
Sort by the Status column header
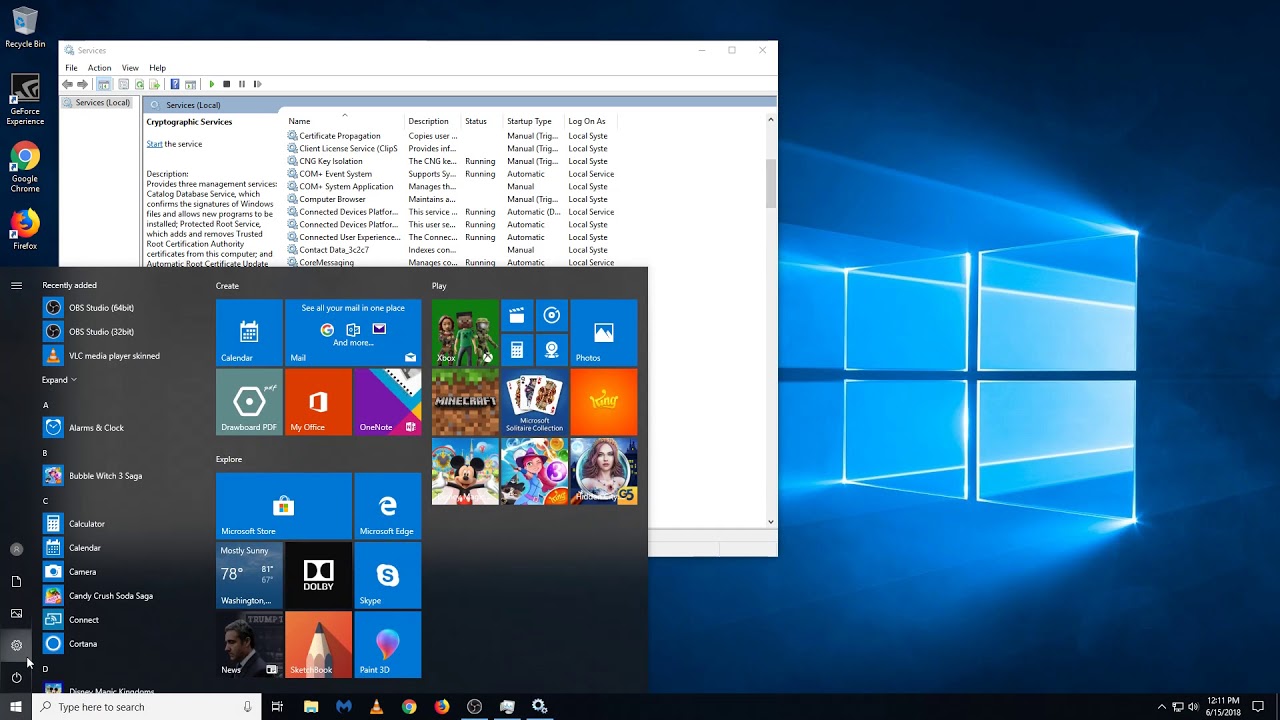point(476,121)
